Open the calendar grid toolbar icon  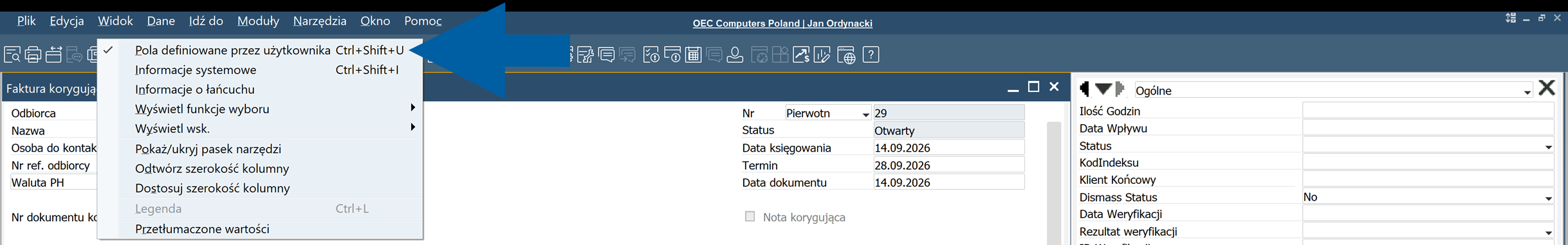point(693,55)
